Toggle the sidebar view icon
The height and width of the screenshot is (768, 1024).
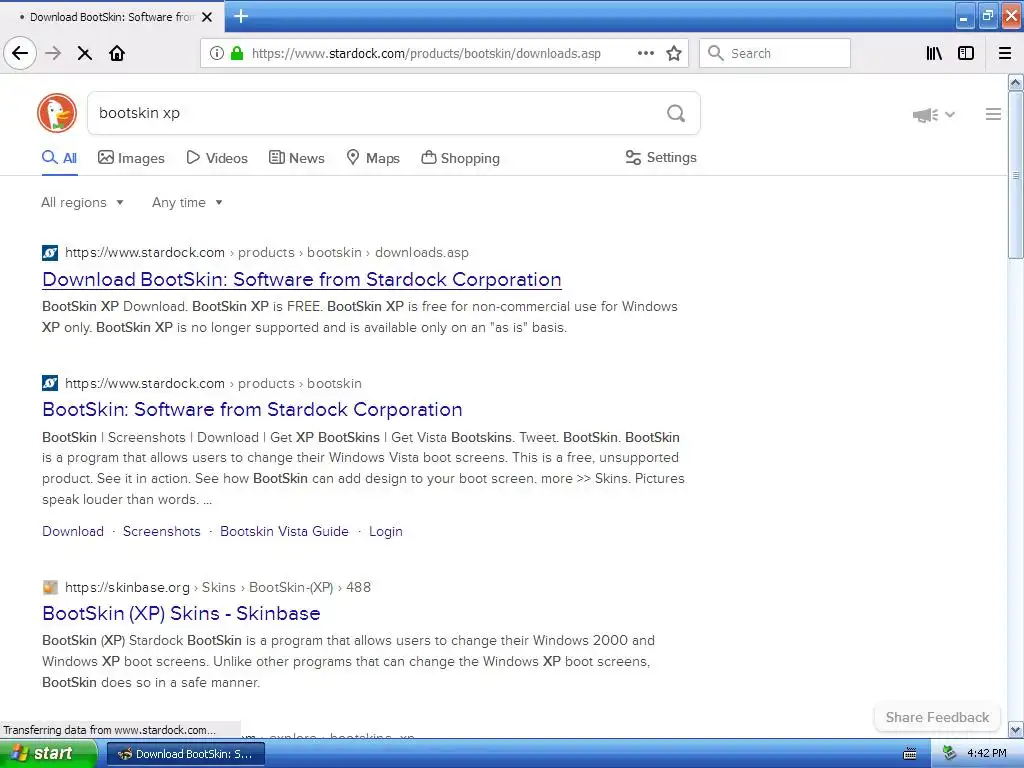coord(966,53)
